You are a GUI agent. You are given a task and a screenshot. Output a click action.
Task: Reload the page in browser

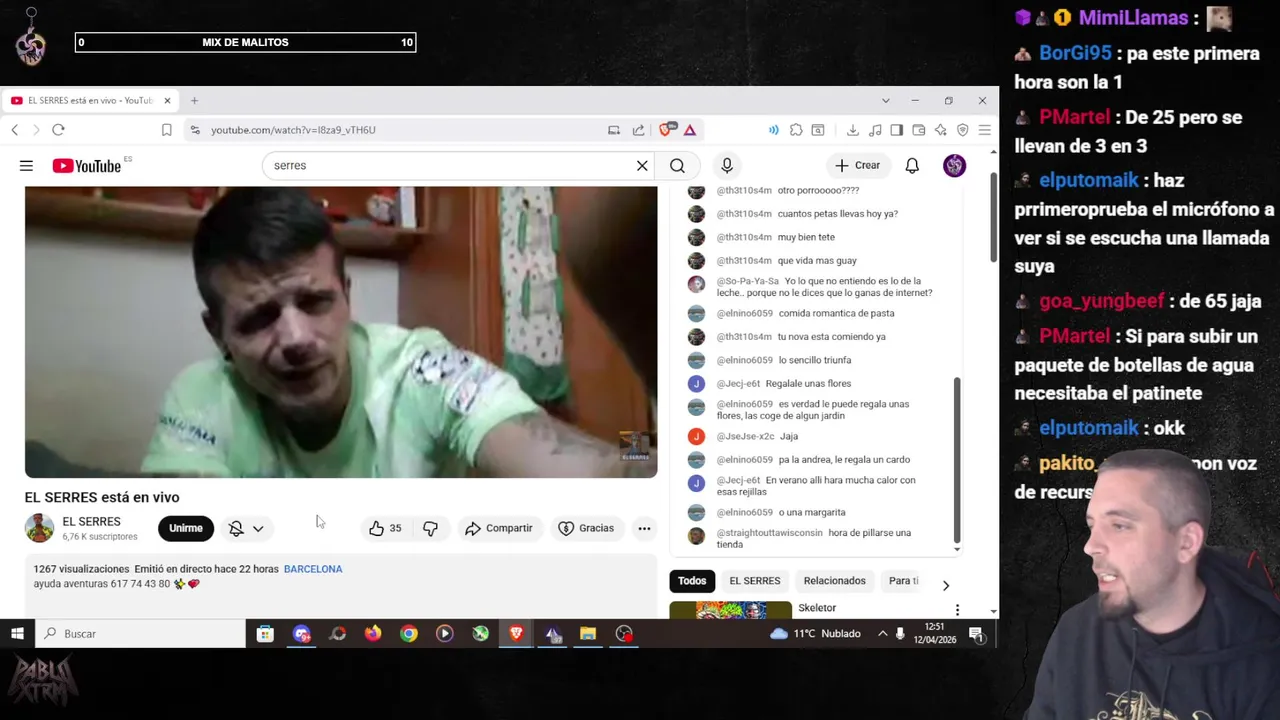click(x=58, y=130)
